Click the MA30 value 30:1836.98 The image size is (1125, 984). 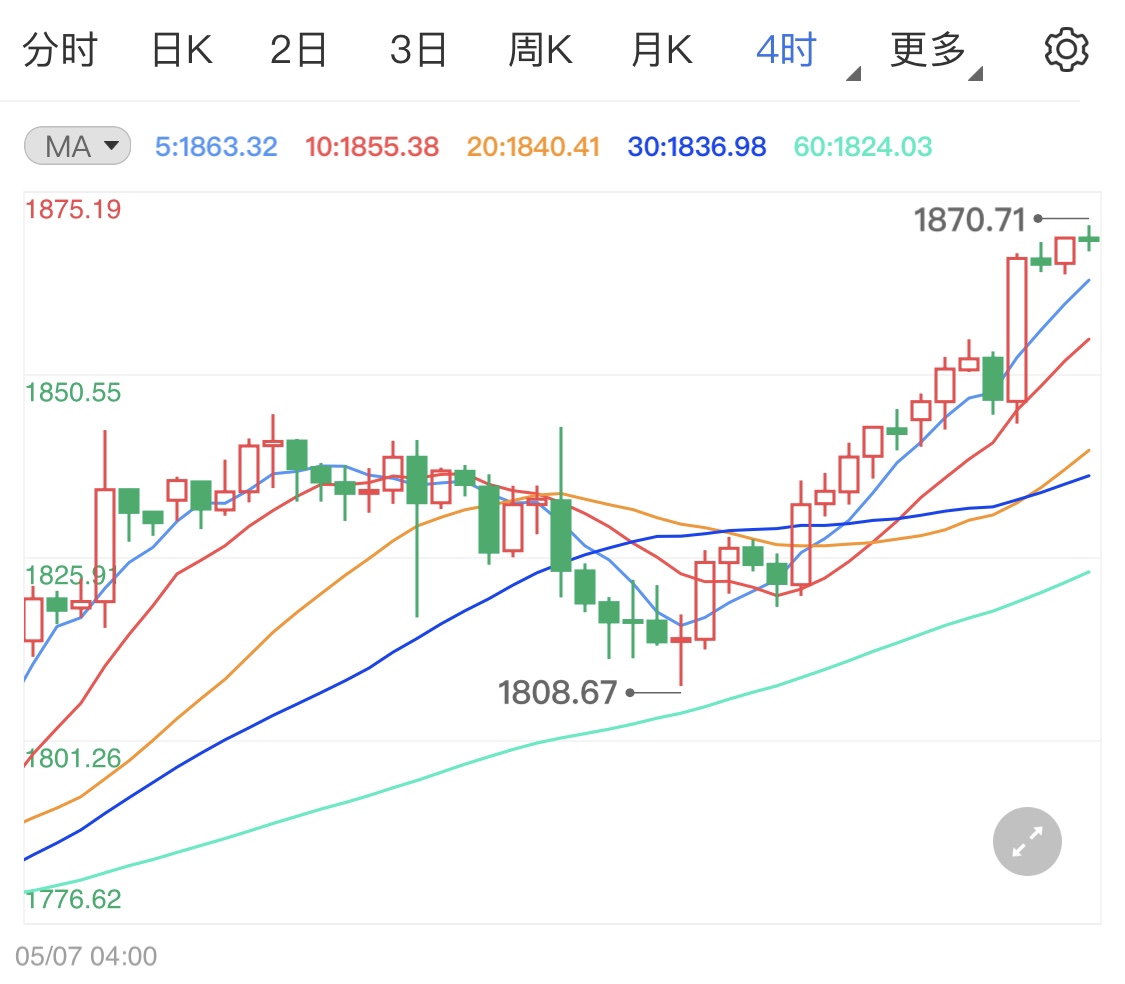click(x=697, y=146)
